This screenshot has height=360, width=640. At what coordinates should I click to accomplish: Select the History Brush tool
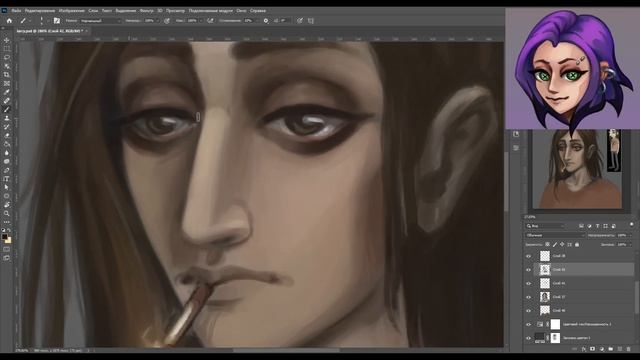[7, 127]
